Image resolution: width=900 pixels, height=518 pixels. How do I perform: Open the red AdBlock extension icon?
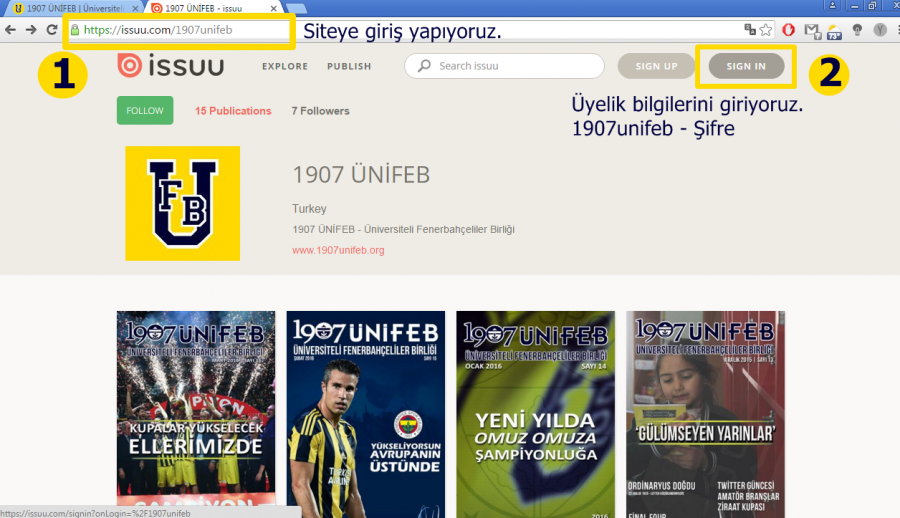coord(789,30)
